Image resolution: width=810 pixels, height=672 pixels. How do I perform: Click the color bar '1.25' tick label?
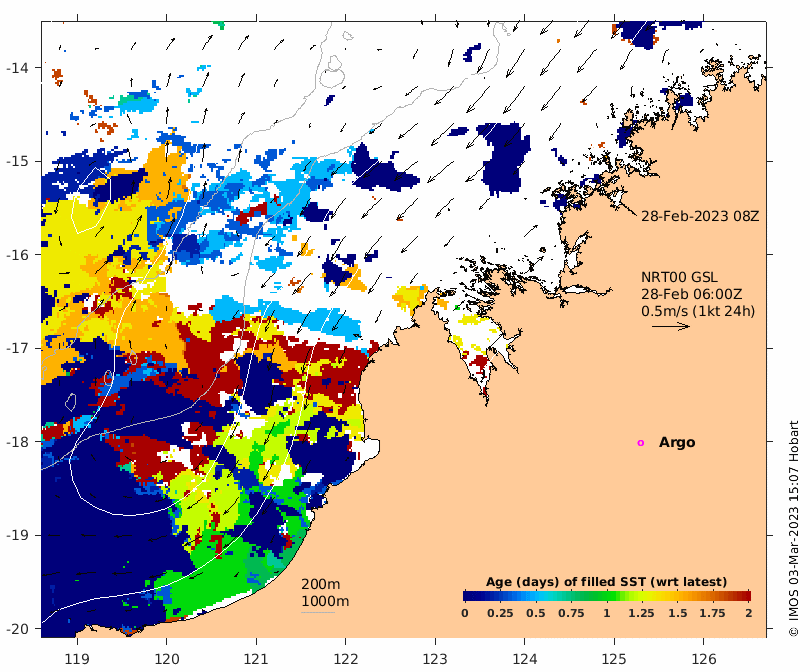tap(642, 613)
